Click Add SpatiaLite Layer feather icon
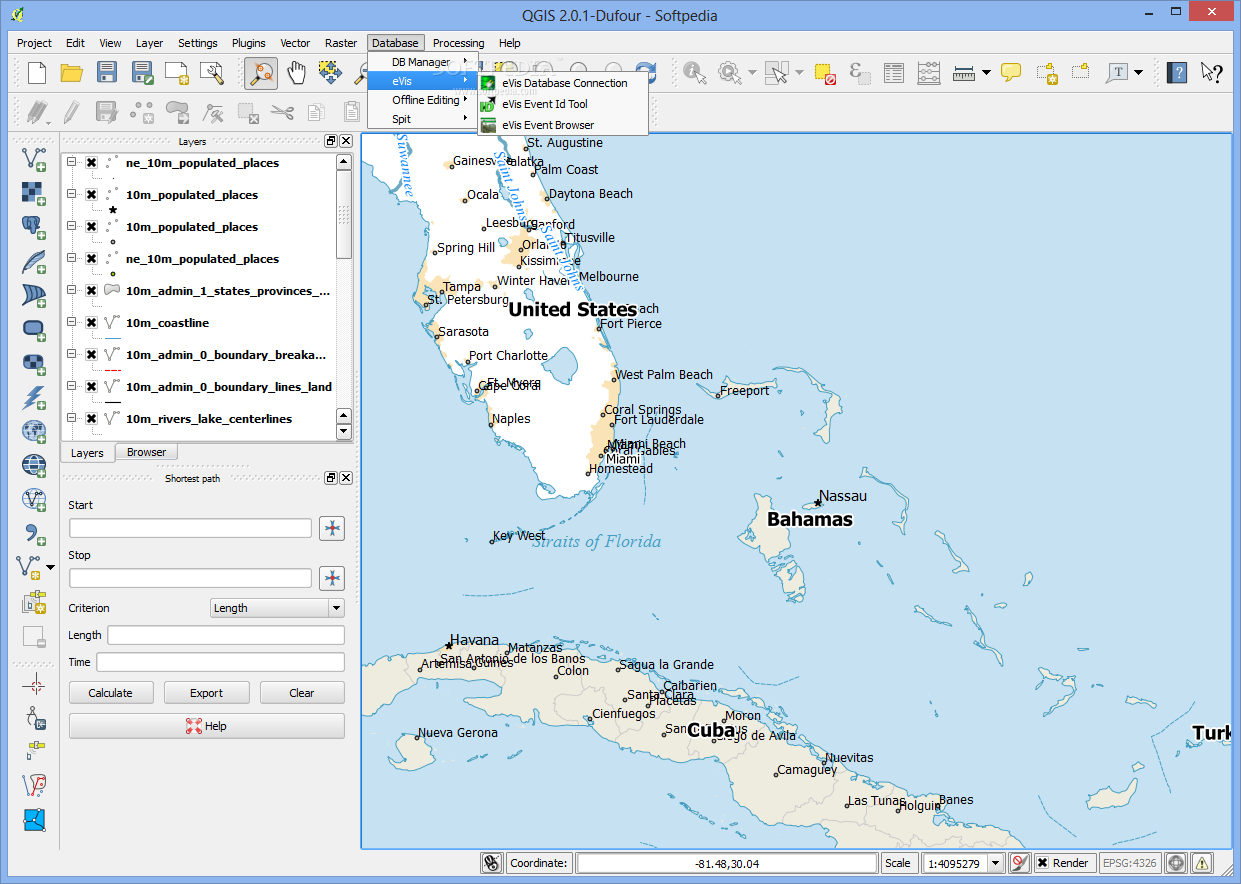This screenshot has height=884, width=1241. 34,260
